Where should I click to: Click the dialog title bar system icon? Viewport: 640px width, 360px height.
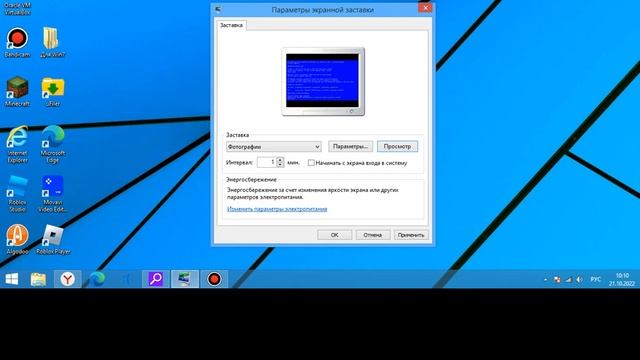pos(218,9)
